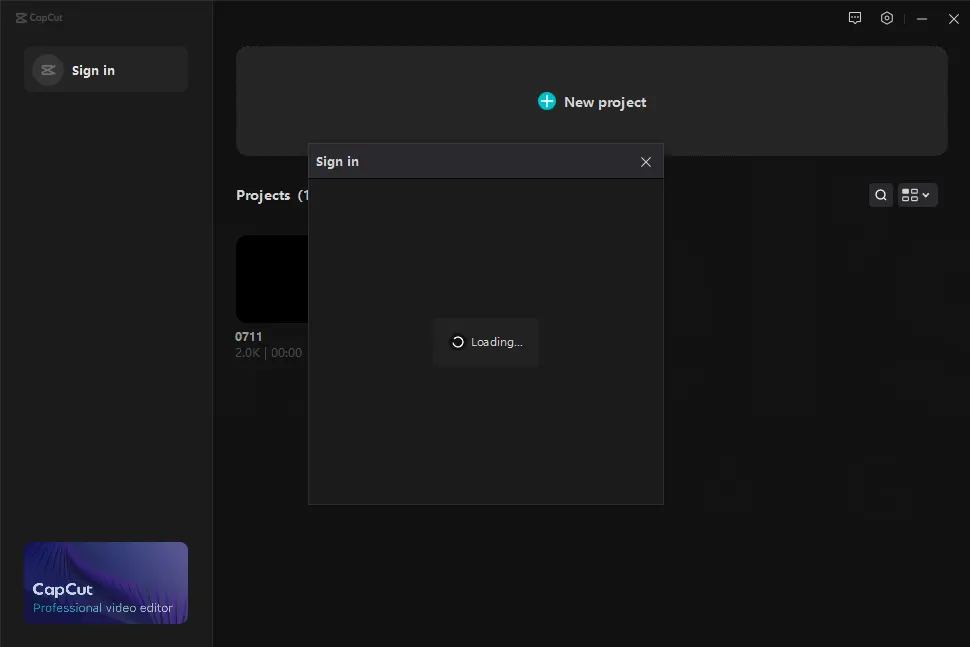Click the CapCut logo in title bar
This screenshot has height=647, width=970.
[x=39, y=18]
